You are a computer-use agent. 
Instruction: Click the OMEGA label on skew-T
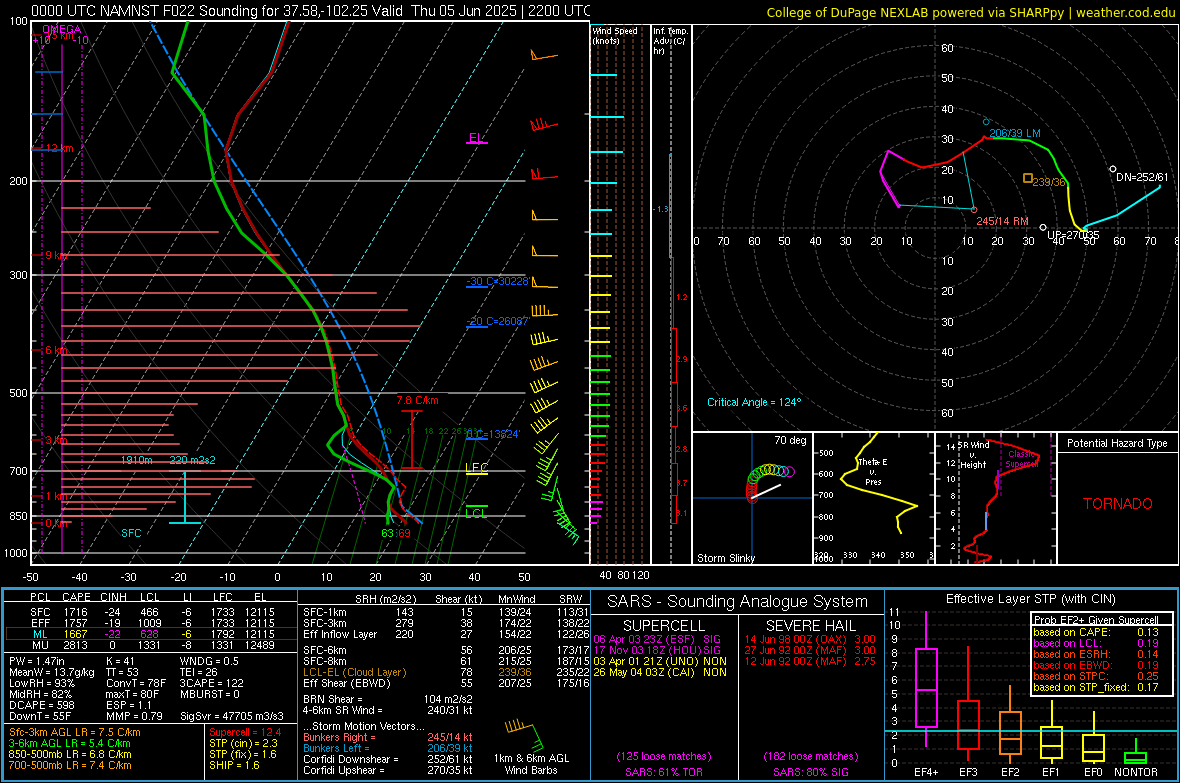[62, 29]
